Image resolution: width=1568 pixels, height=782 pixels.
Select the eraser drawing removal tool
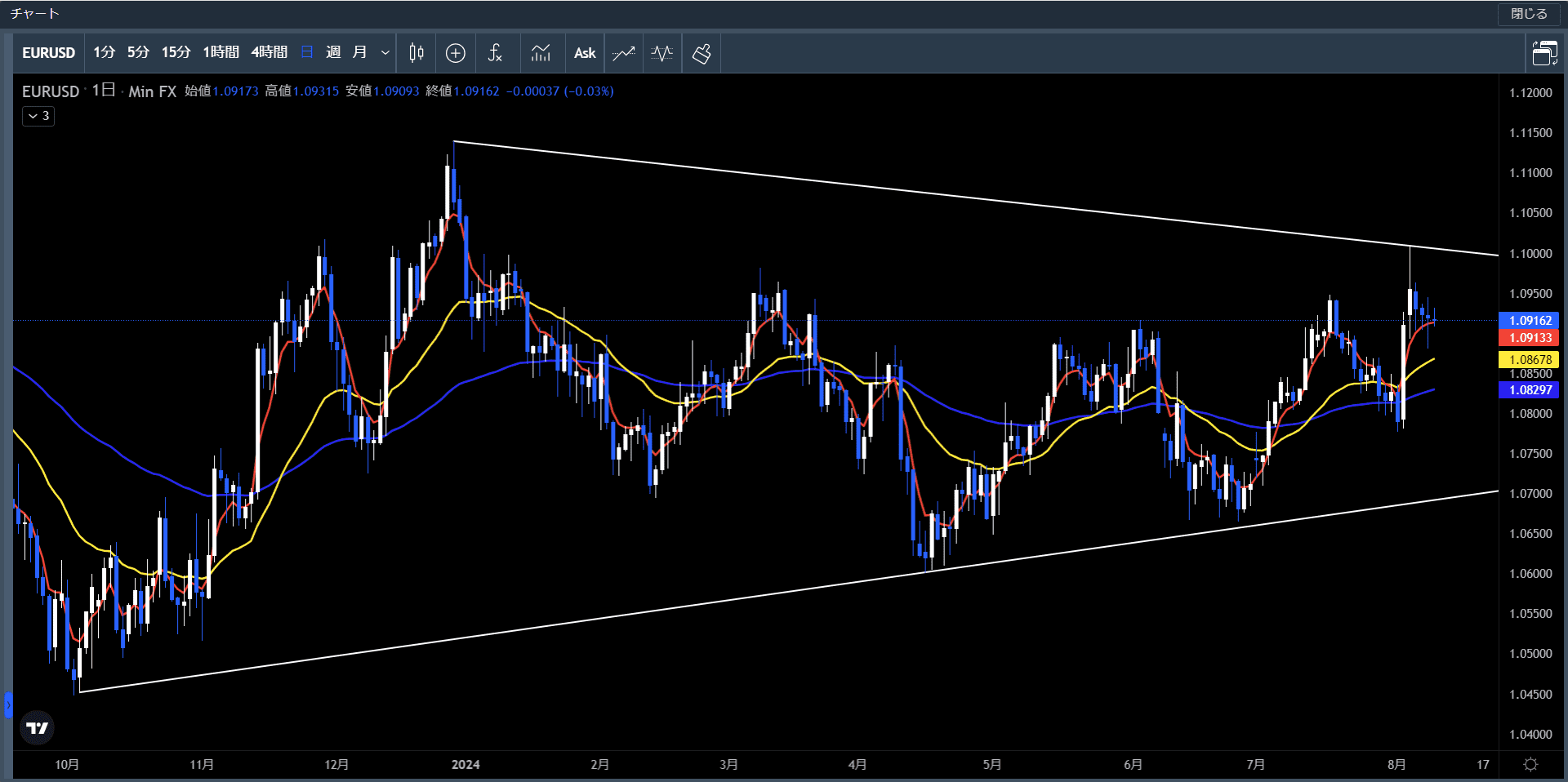702,53
